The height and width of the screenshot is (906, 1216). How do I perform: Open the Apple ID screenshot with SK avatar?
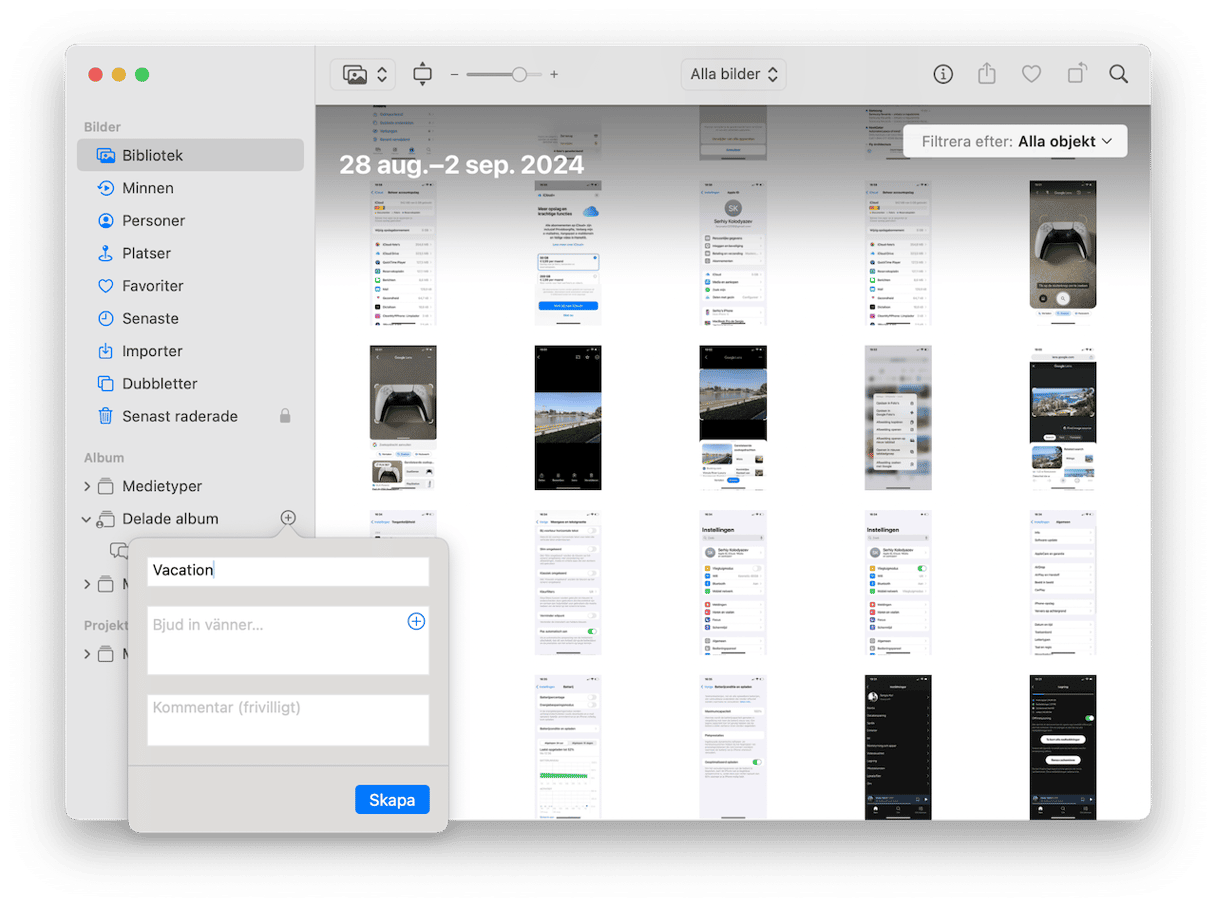click(x=733, y=253)
